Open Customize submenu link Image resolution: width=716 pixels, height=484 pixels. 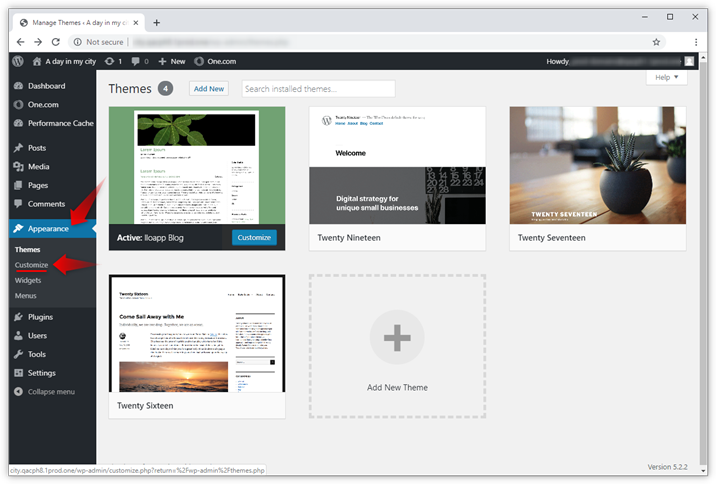click(x=31, y=265)
